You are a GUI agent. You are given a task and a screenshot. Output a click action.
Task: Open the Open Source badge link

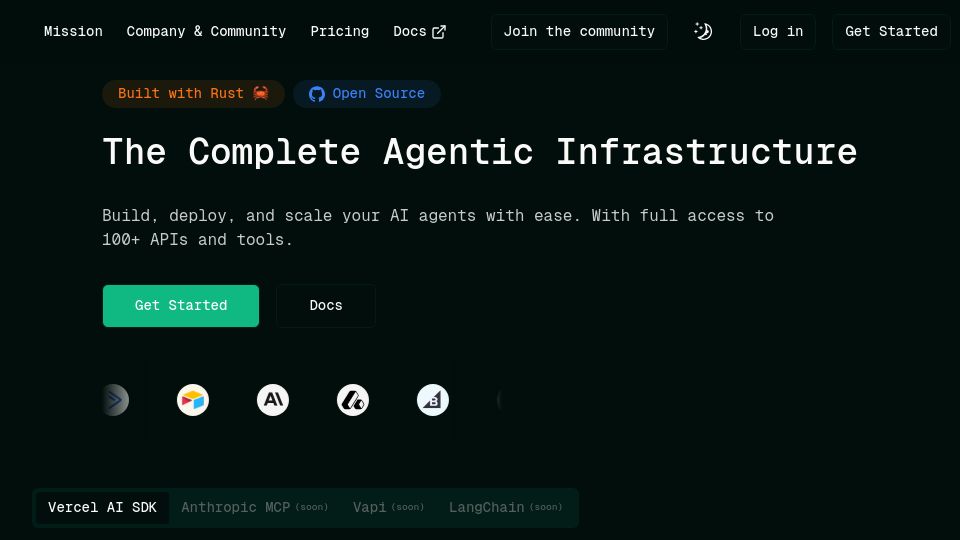coord(367,94)
